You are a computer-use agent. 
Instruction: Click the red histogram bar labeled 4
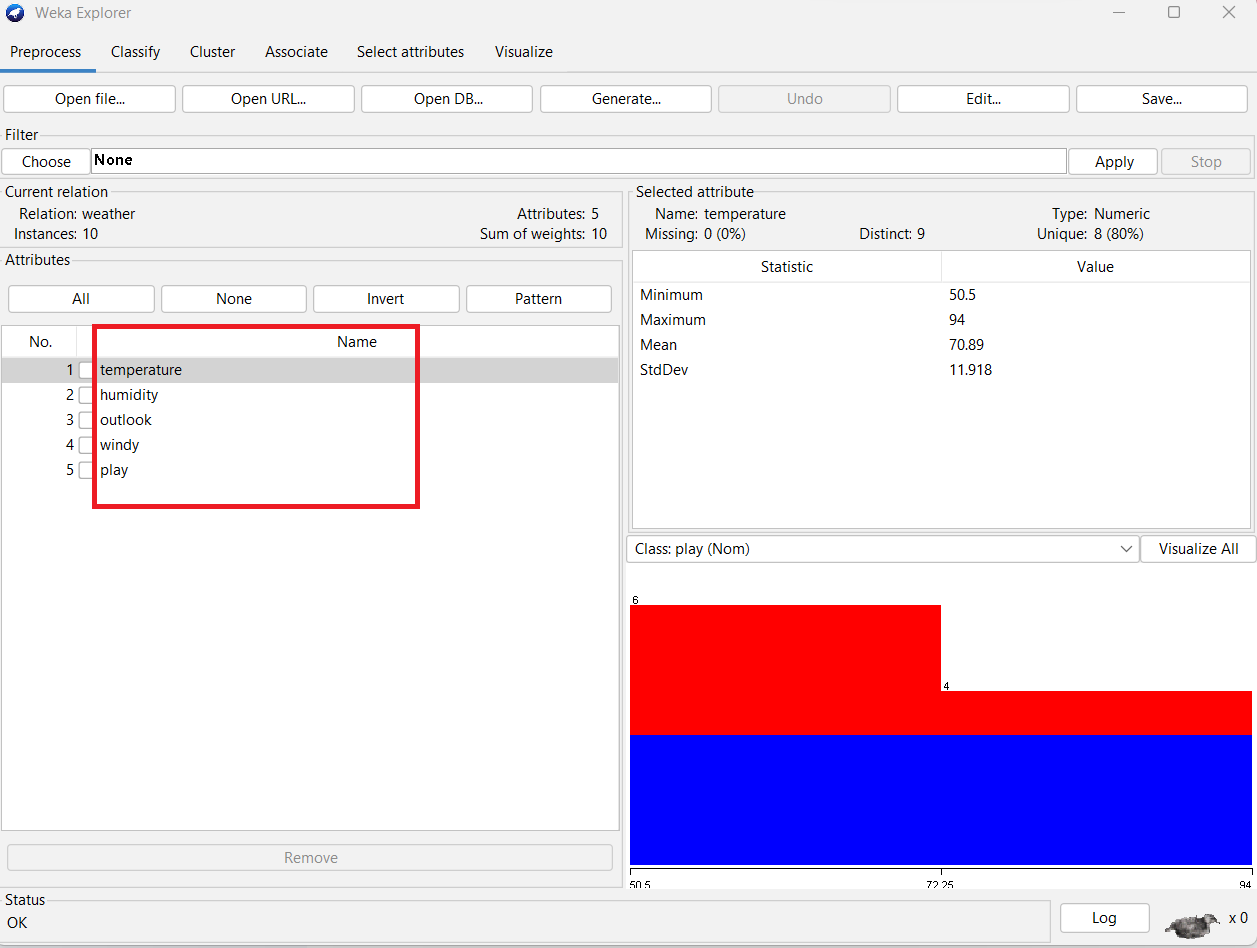[x=1096, y=713]
